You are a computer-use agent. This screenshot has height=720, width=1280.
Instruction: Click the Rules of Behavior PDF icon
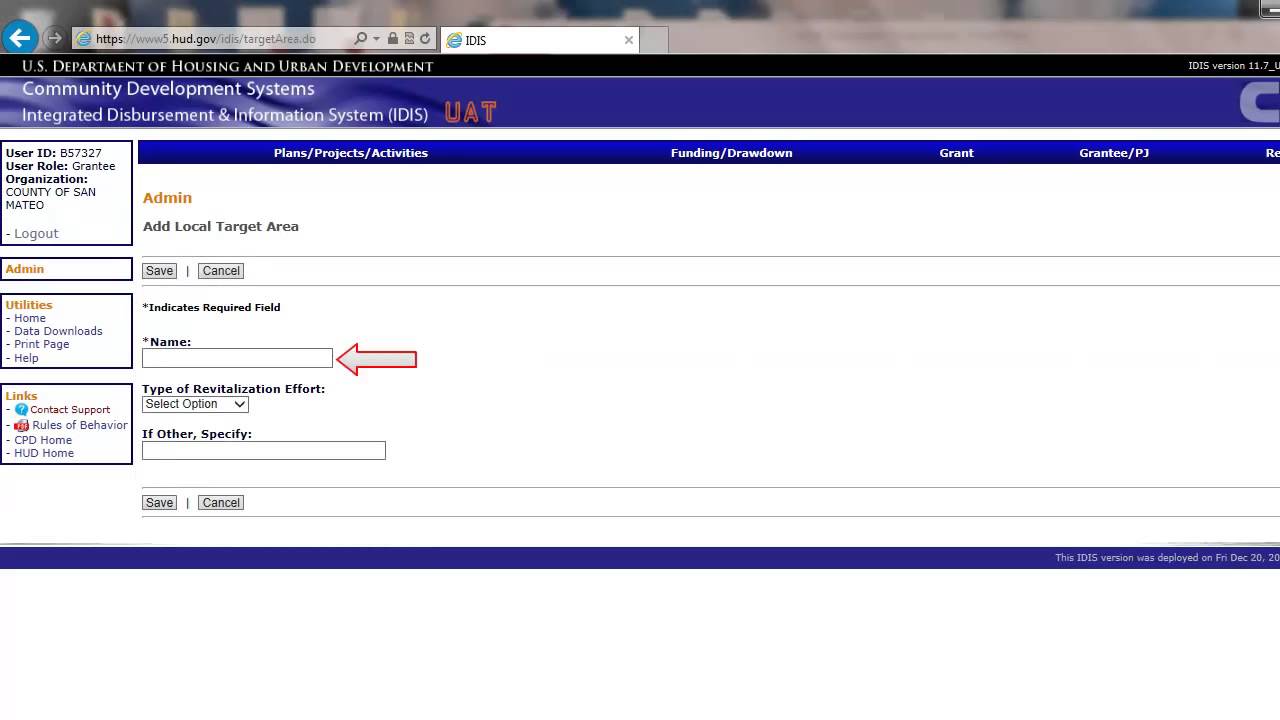(22, 425)
